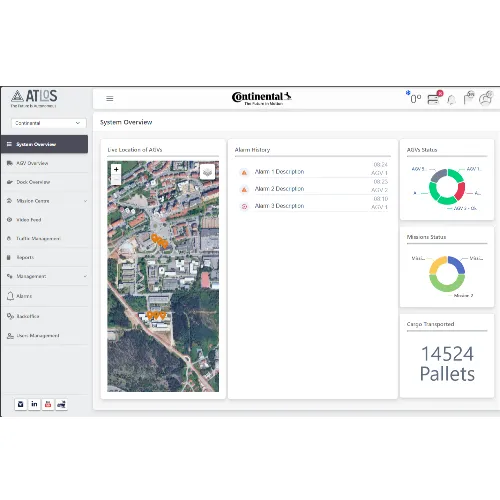Viewport: 500px width, 500px height.
Task: Click the Alarm 1 warning triangle icon
Action: 244,173
